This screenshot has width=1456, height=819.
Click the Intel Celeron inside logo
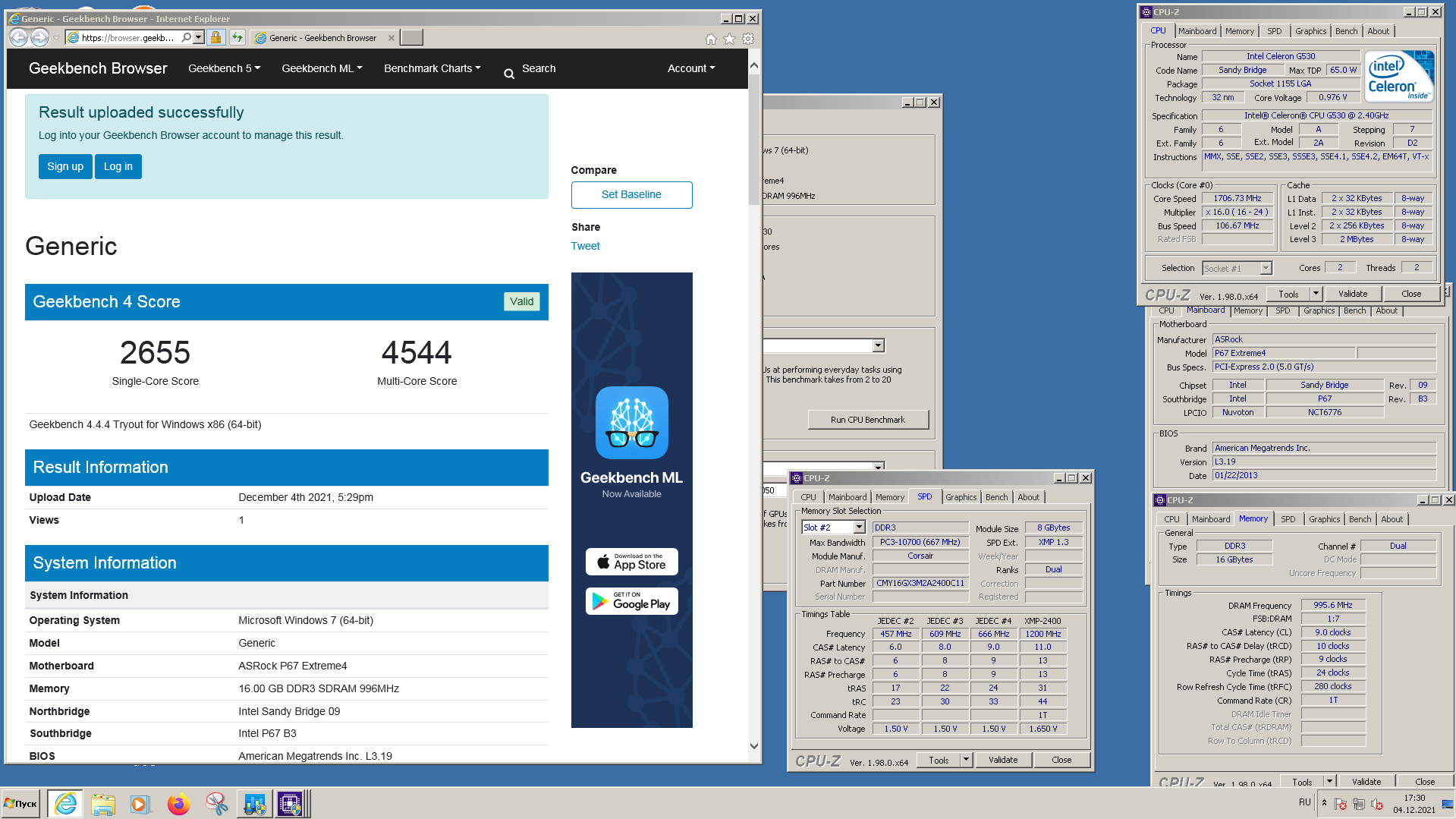click(1398, 77)
